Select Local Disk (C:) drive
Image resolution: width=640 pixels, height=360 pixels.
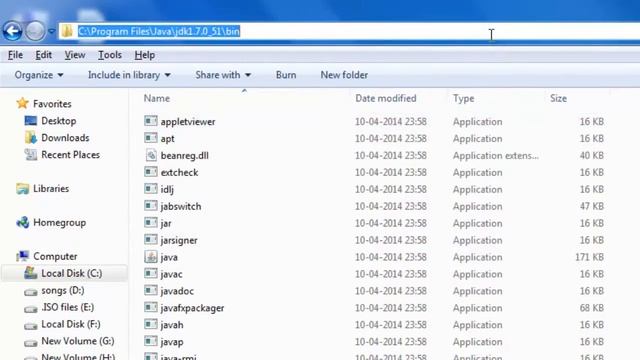[71, 273]
